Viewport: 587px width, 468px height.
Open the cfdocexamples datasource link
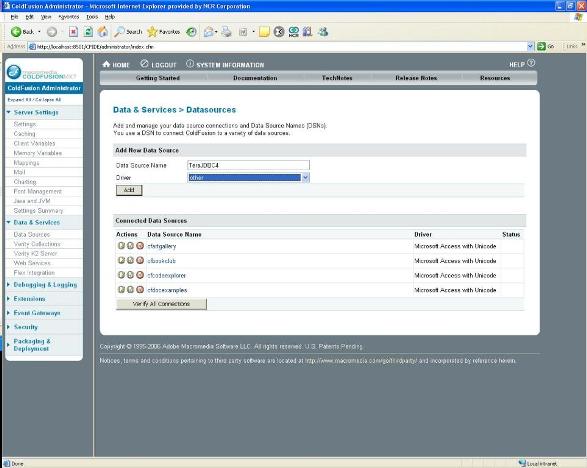click(x=167, y=290)
